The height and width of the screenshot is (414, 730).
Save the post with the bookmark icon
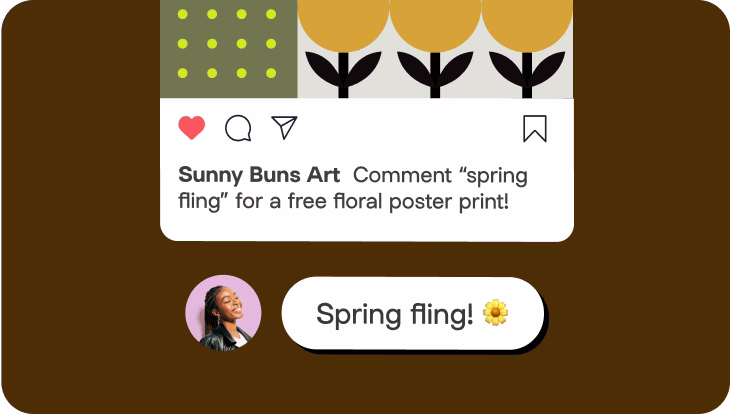[535, 129]
